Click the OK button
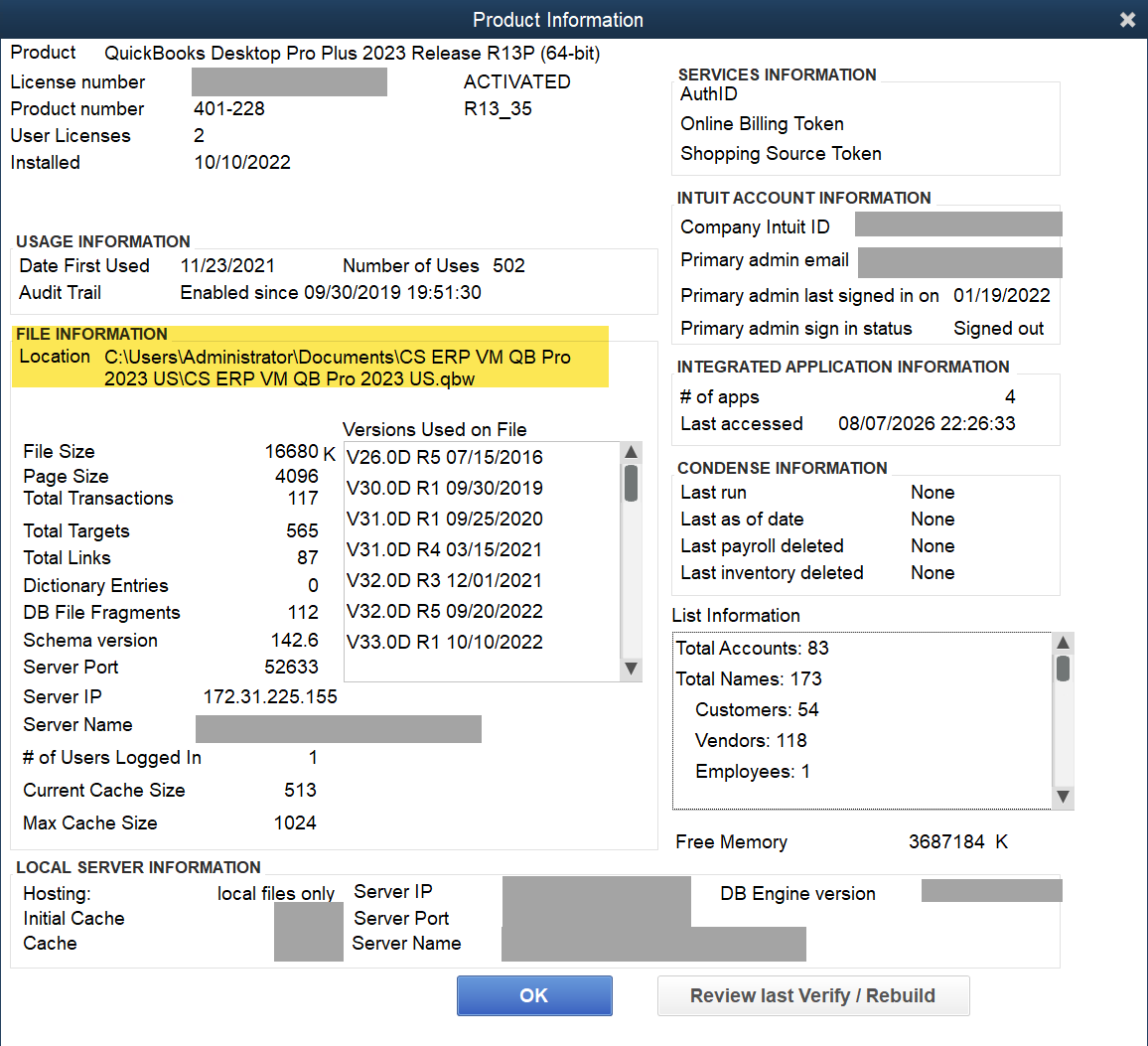 (x=534, y=995)
